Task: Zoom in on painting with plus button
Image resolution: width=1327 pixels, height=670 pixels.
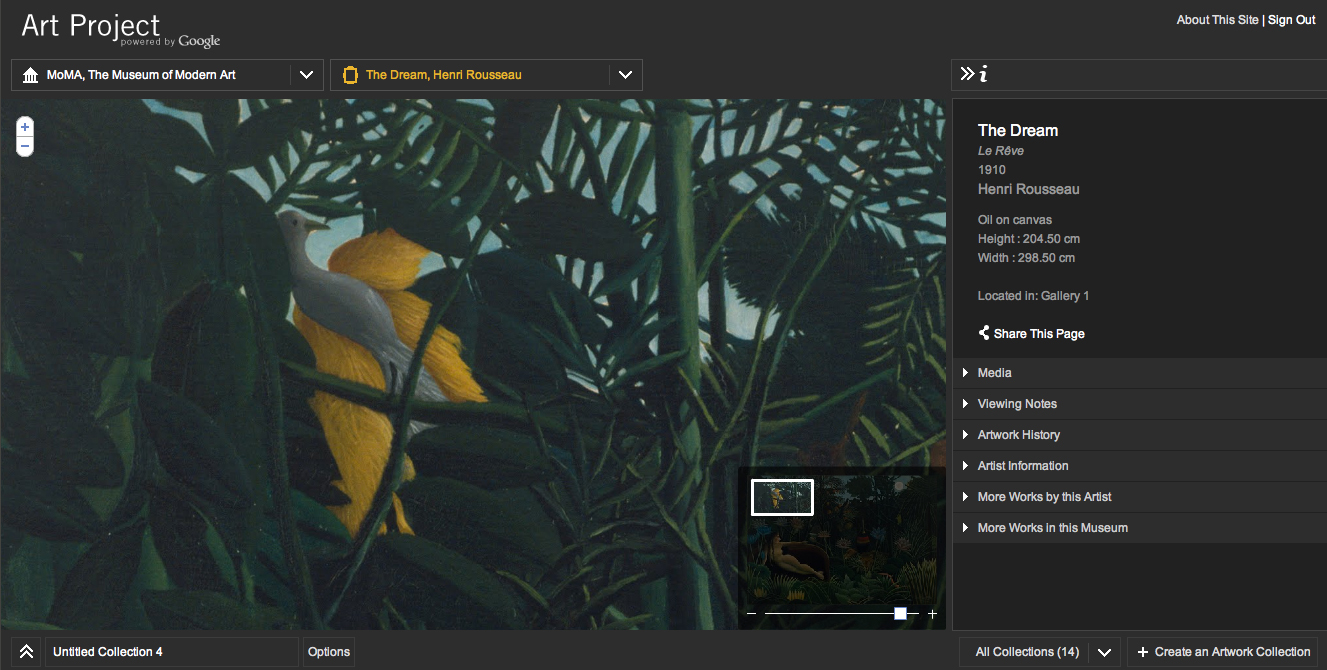Action: pos(25,128)
